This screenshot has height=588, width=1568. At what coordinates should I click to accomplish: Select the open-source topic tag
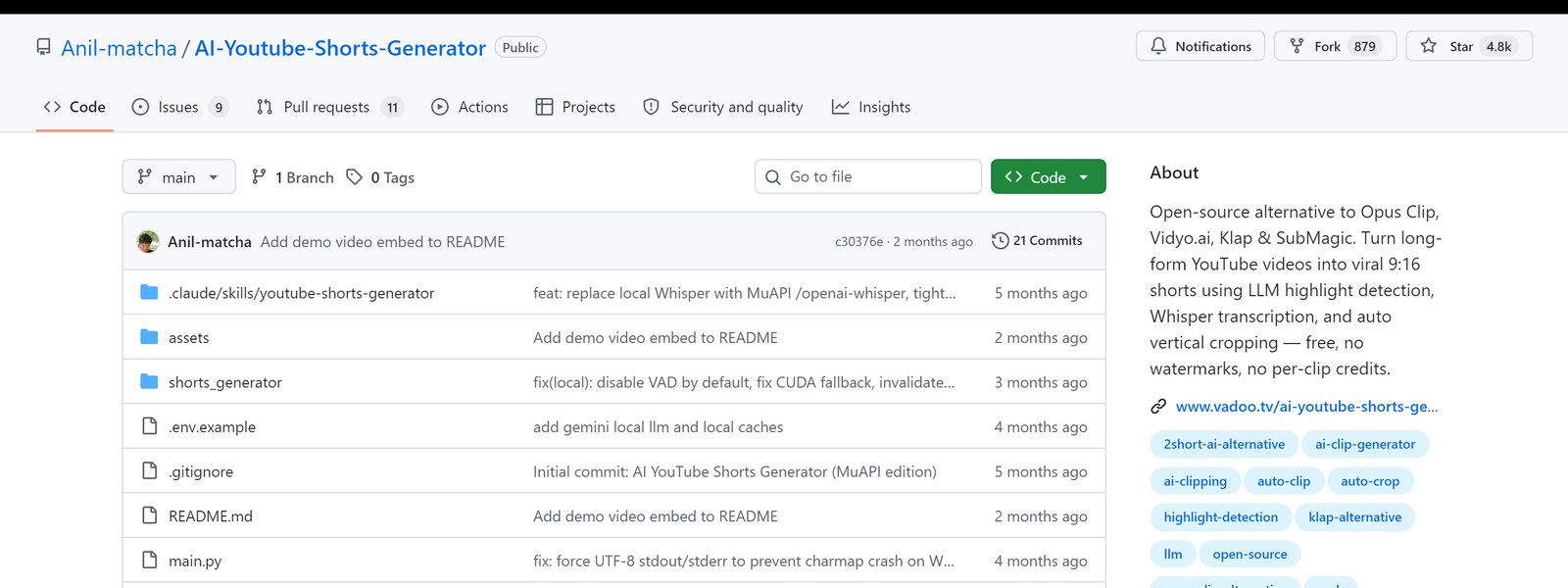1250,554
